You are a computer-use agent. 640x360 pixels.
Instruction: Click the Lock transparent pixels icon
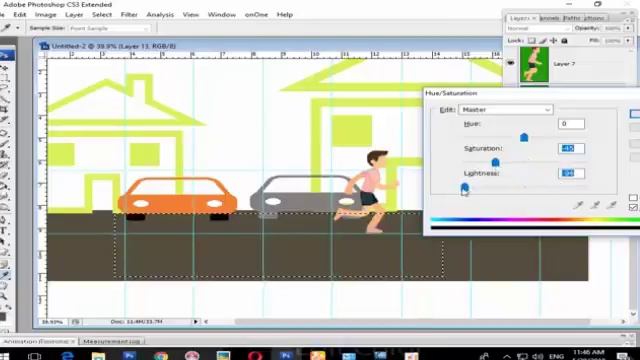[531, 40]
